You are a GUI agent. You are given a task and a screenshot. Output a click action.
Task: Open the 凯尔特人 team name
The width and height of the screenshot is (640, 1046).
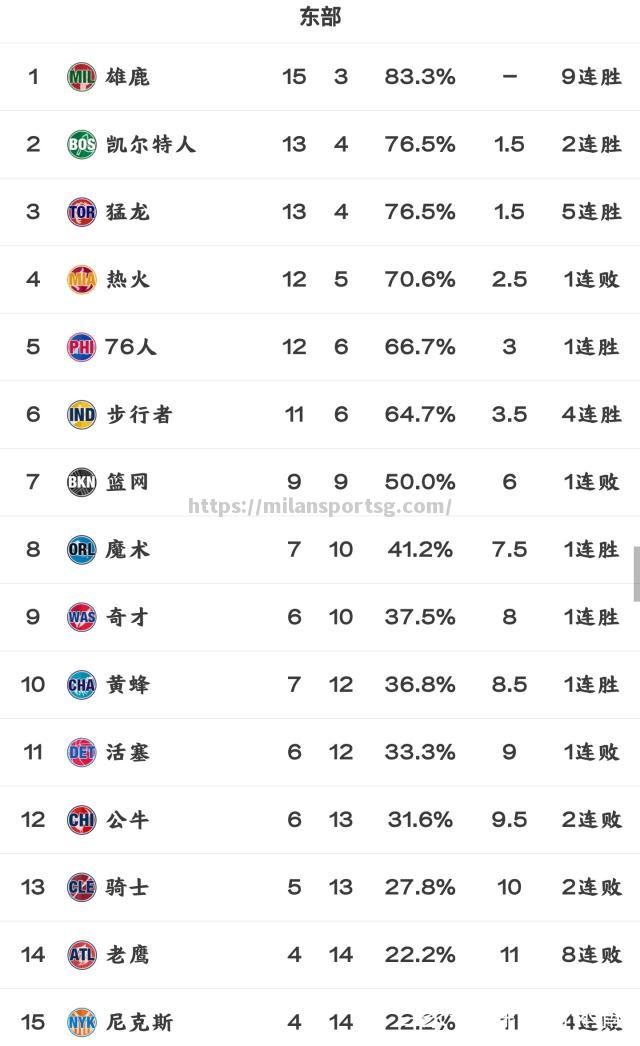pos(151,144)
